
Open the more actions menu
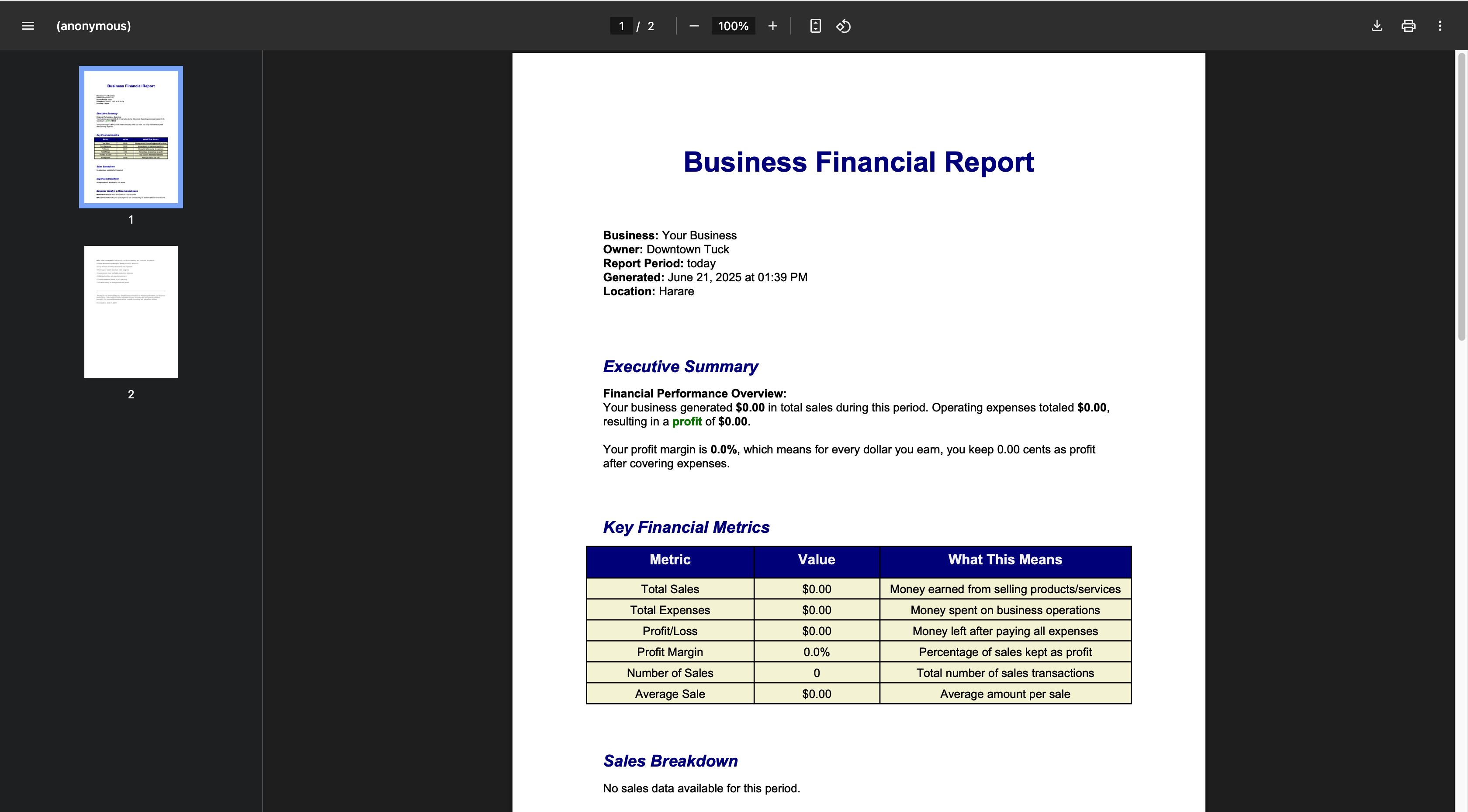1440,26
